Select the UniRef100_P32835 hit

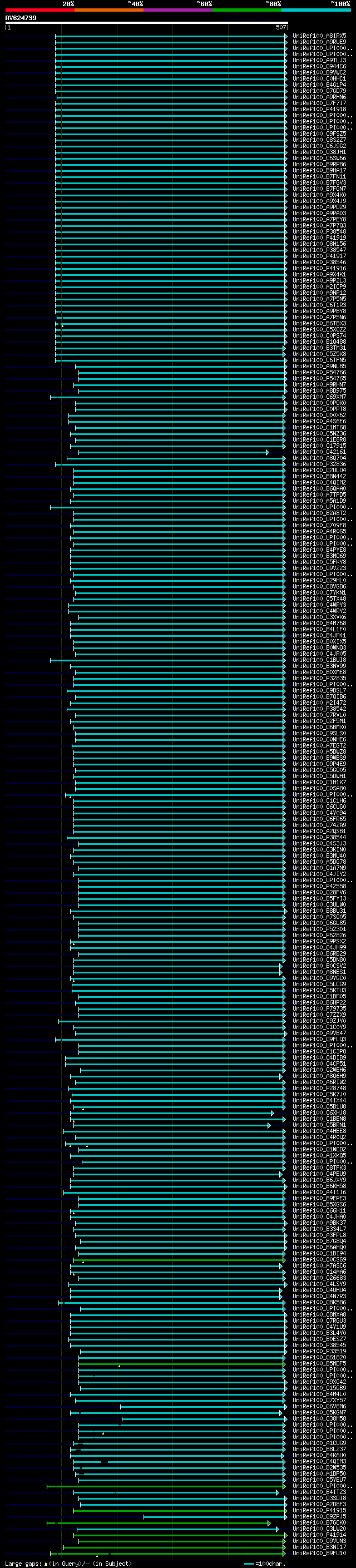click(x=319, y=678)
